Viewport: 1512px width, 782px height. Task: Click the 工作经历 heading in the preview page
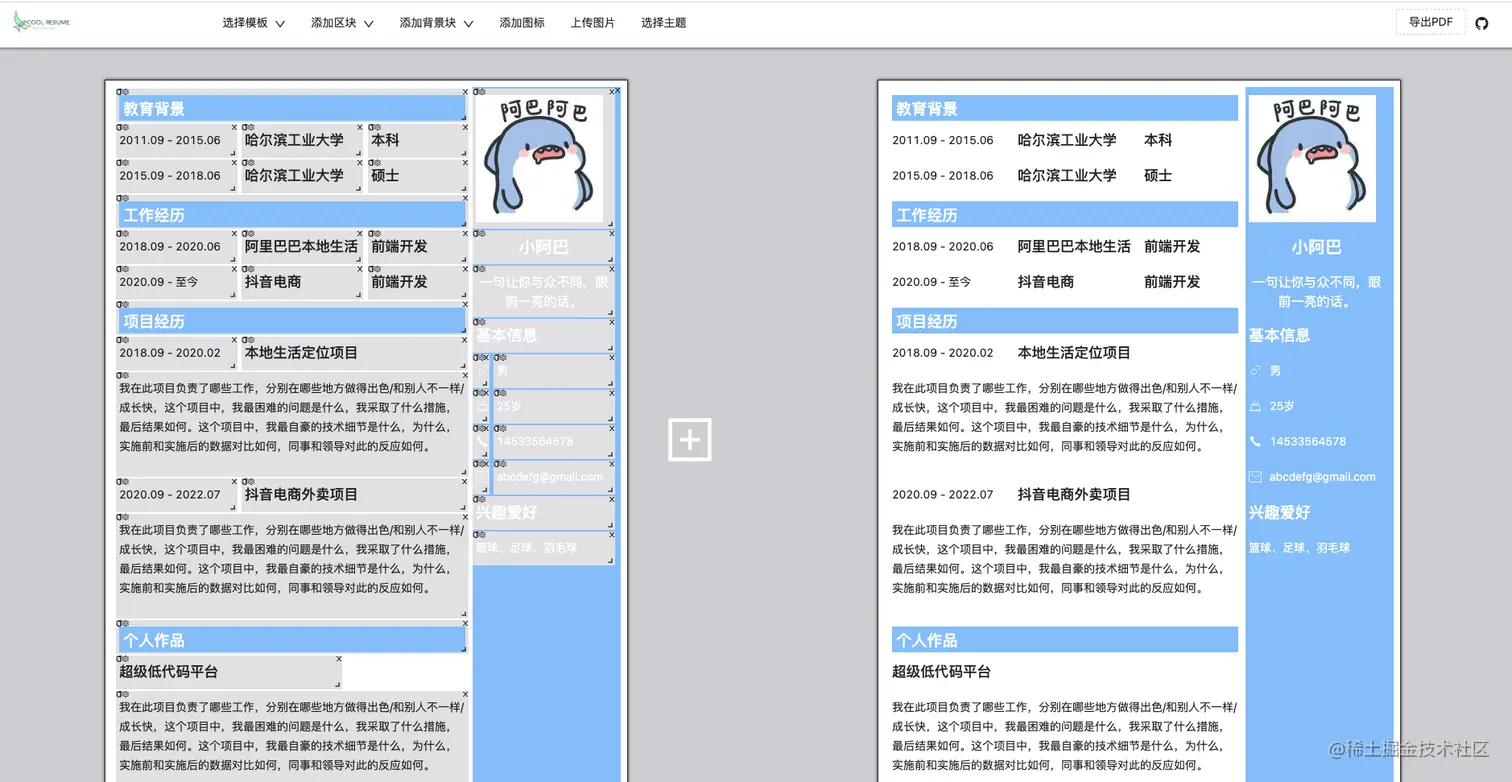coord(927,215)
